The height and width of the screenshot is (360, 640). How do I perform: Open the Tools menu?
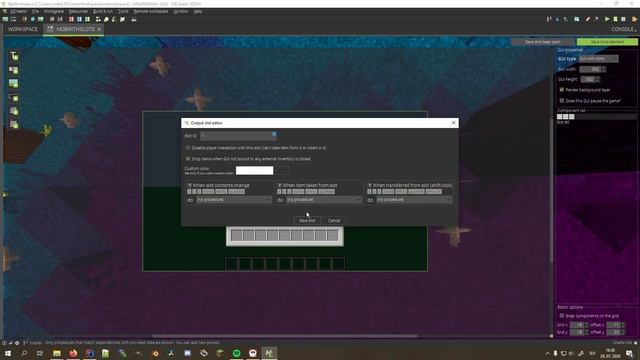click(x=123, y=11)
